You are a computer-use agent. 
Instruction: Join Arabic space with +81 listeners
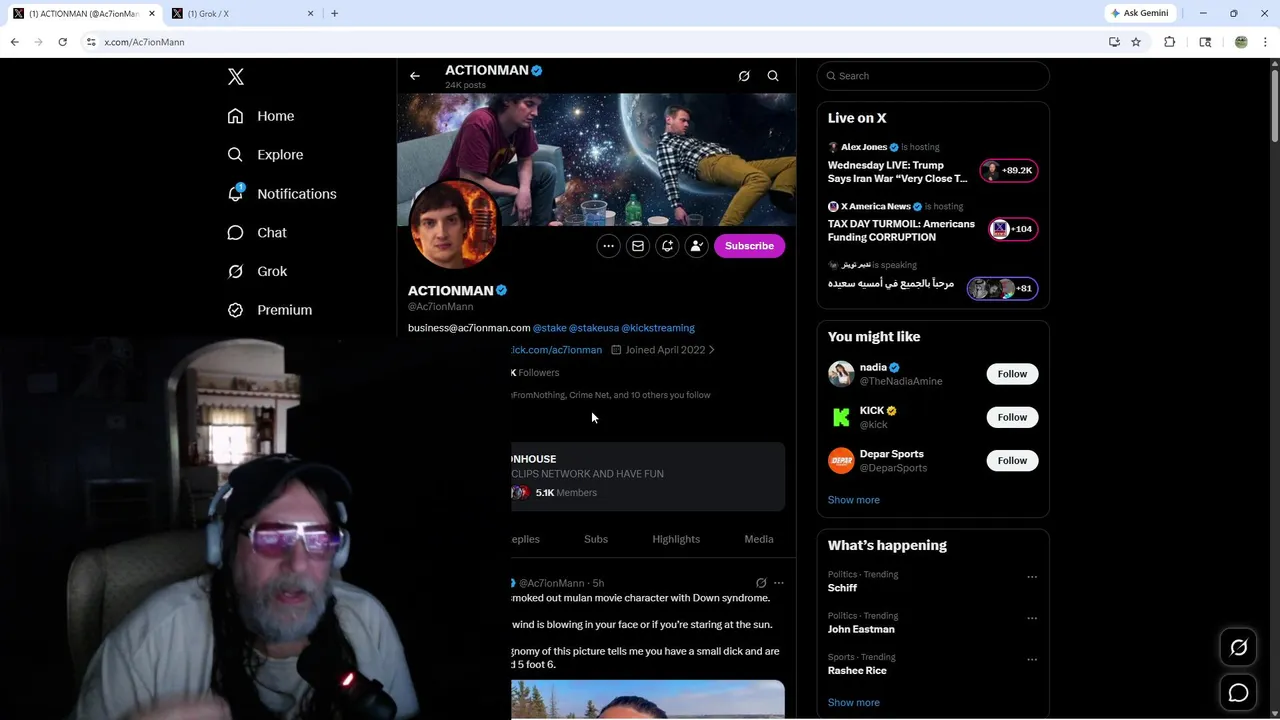pos(1002,288)
